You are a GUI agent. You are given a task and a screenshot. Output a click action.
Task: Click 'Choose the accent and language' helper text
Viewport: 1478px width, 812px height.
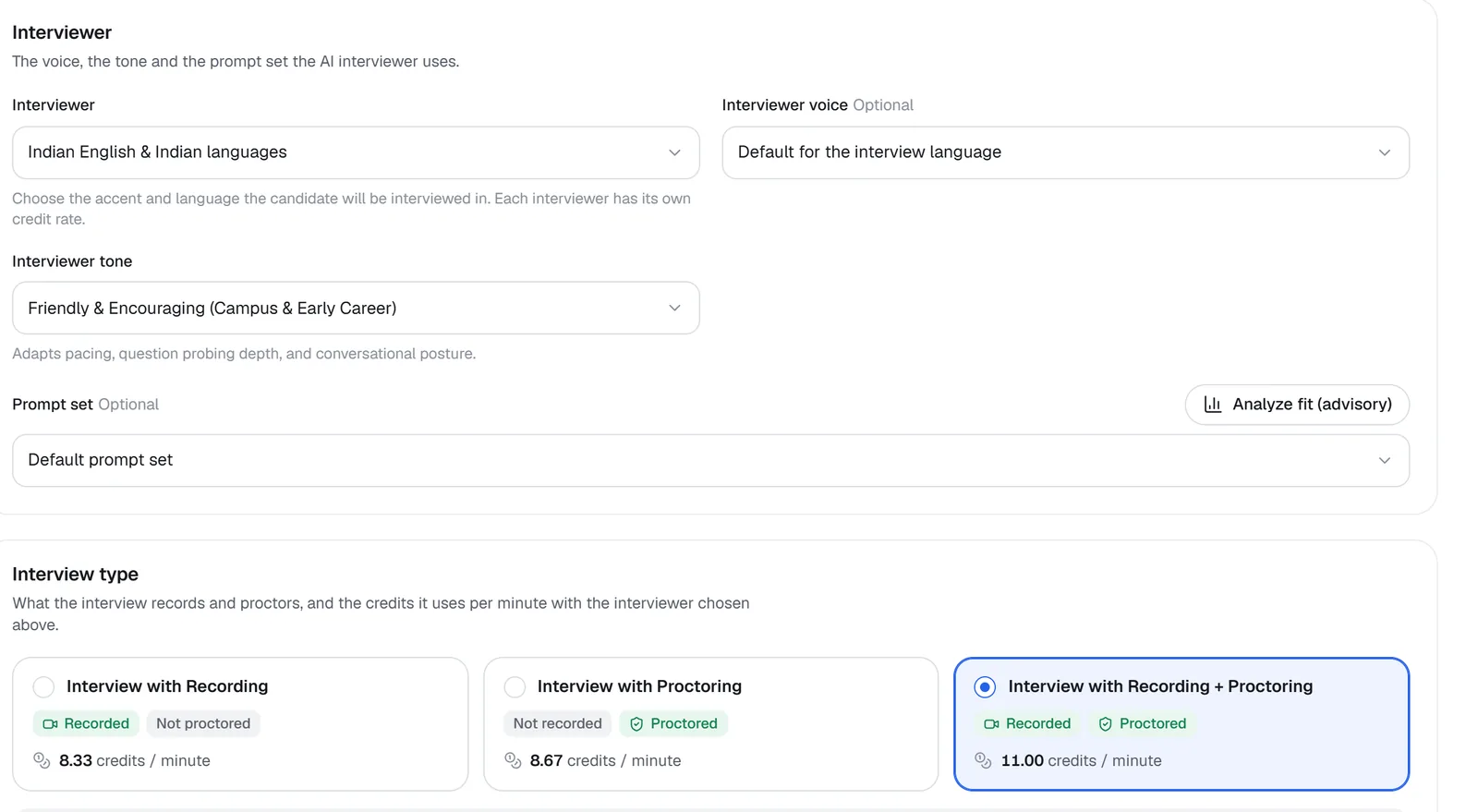point(351,209)
